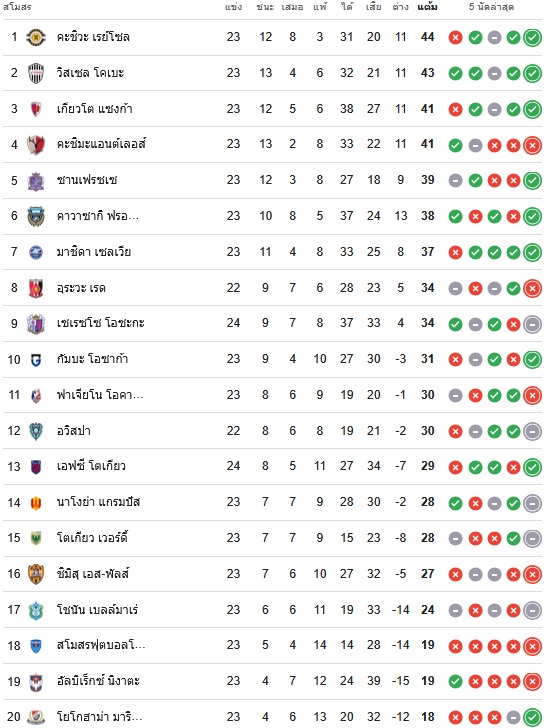Click the Shimizu S-Pulse club crest
The width and height of the screenshot is (549, 728).
coord(36,574)
